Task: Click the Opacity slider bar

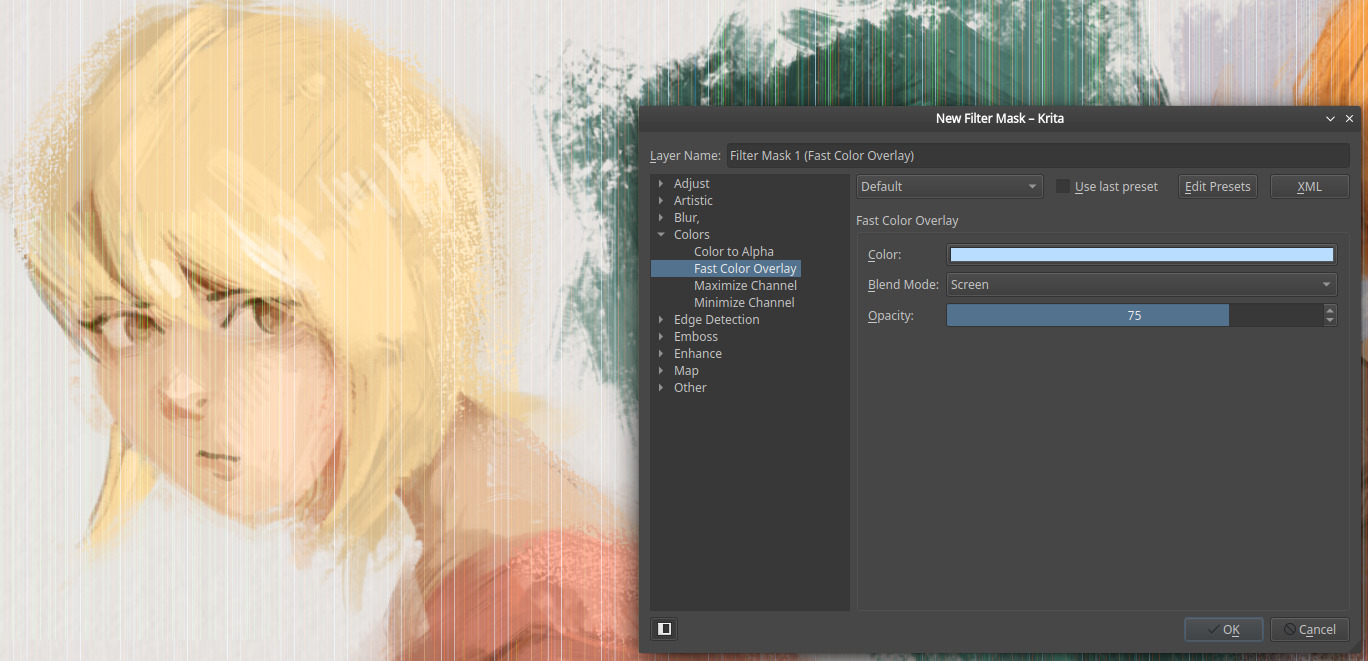Action: pyautogui.click(x=1134, y=315)
